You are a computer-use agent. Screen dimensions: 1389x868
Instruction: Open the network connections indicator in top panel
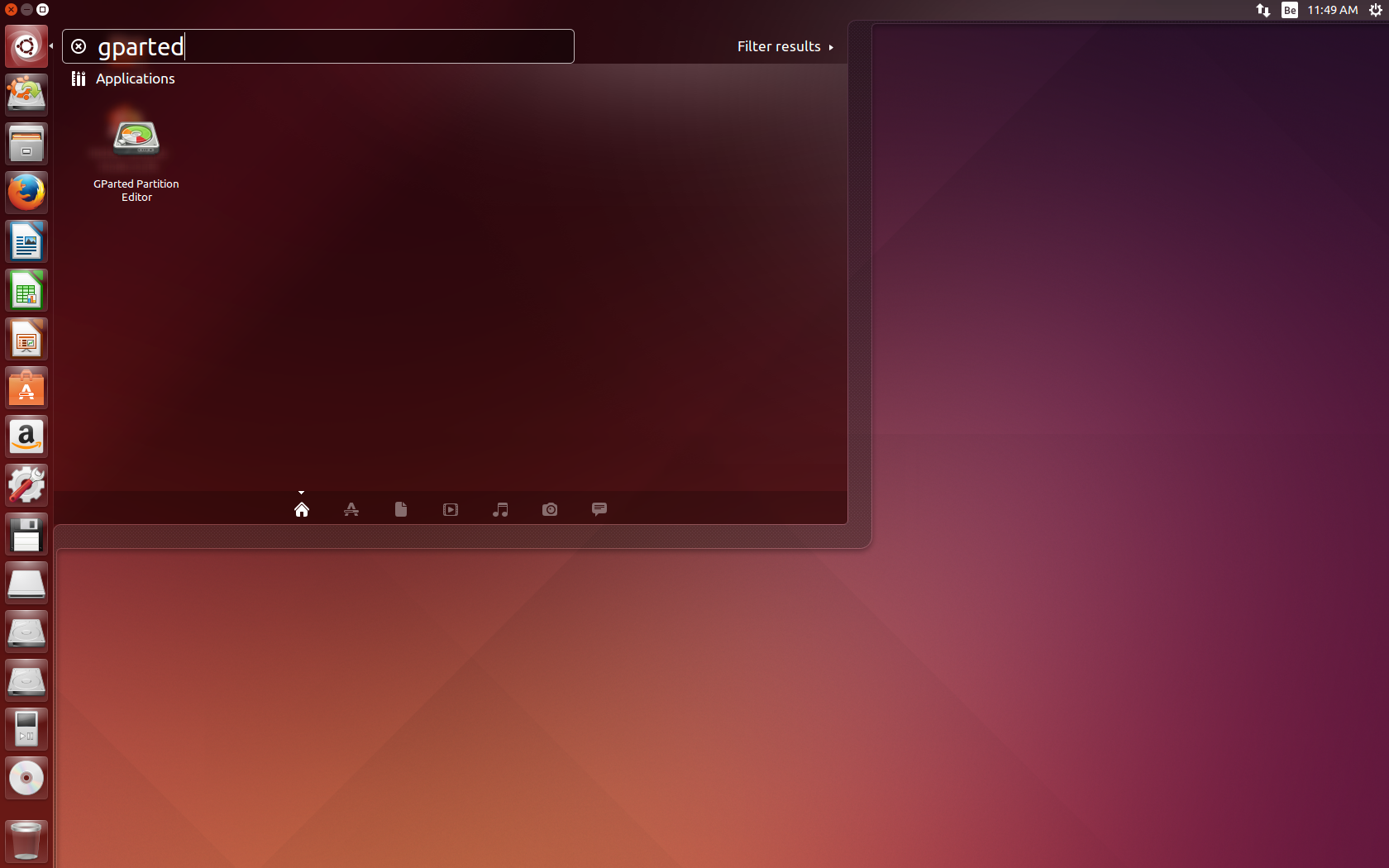tap(1263, 10)
